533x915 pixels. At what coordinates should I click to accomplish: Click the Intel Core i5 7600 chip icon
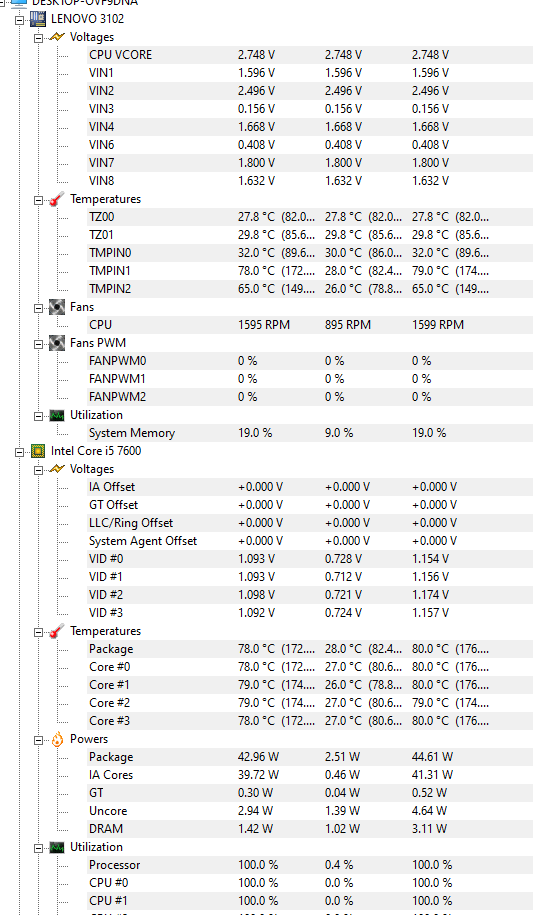pyautogui.click(x=38, y=451)
